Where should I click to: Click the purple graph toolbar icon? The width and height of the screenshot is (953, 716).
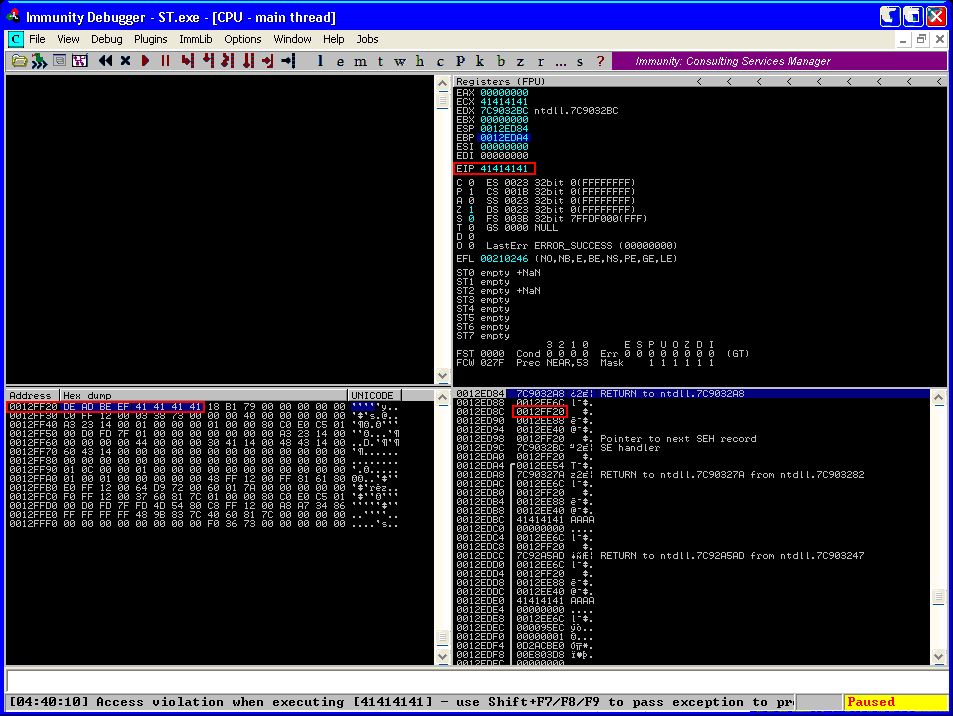(x=80, y=61)
